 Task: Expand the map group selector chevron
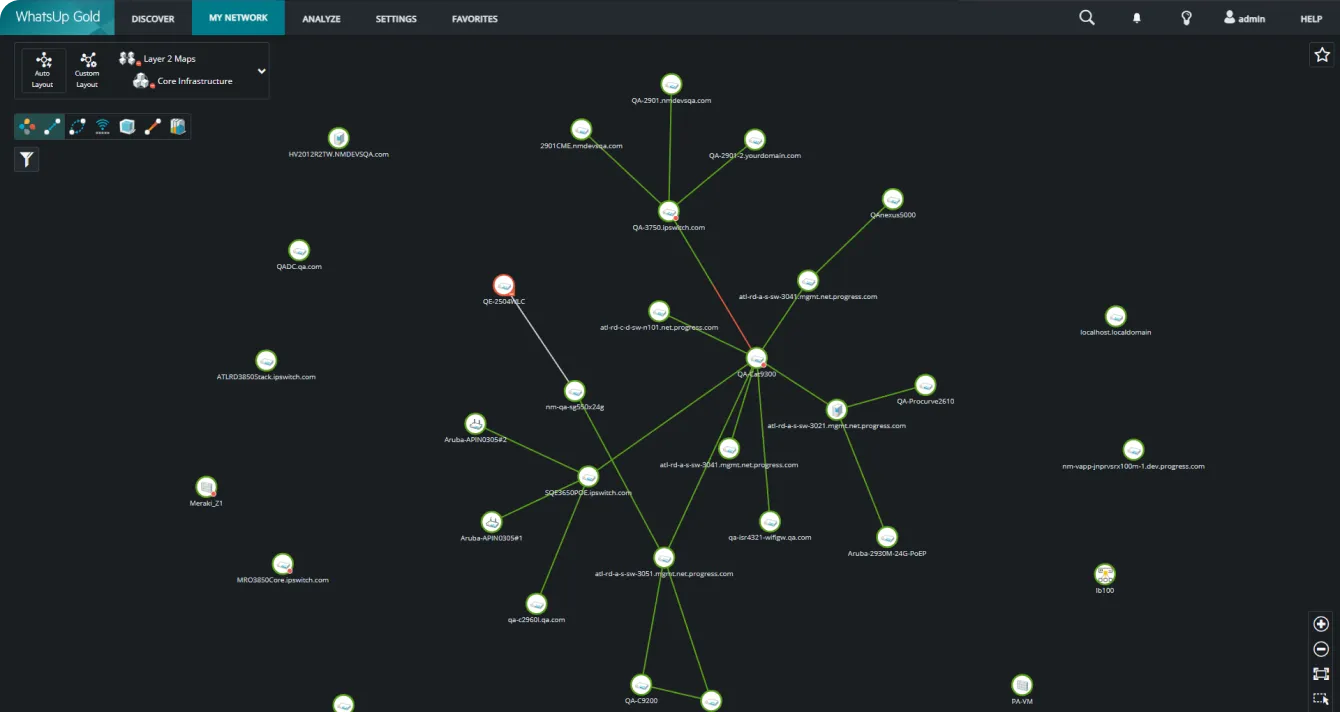point(261,71)
